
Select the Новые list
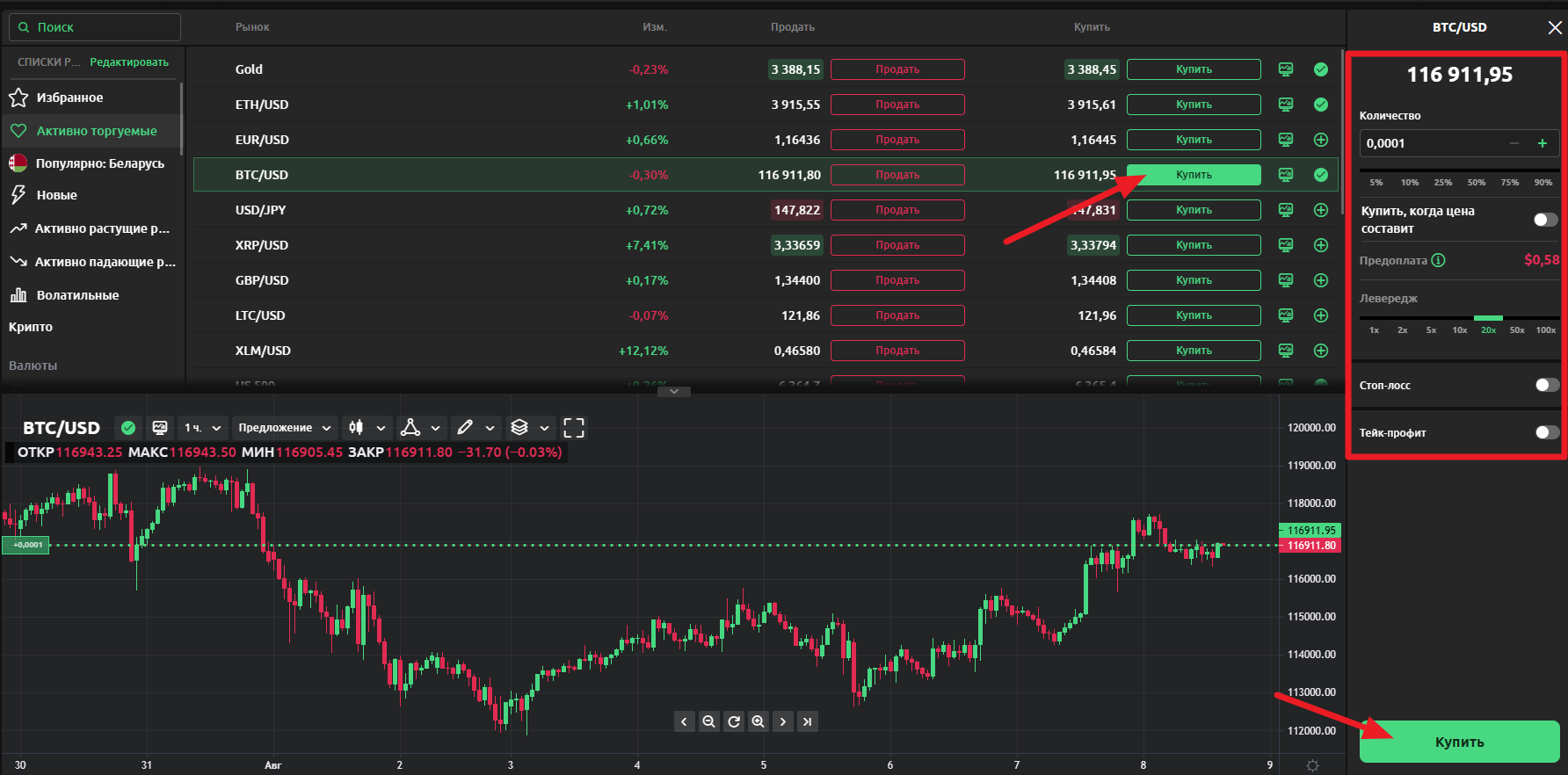pos(92,195)
